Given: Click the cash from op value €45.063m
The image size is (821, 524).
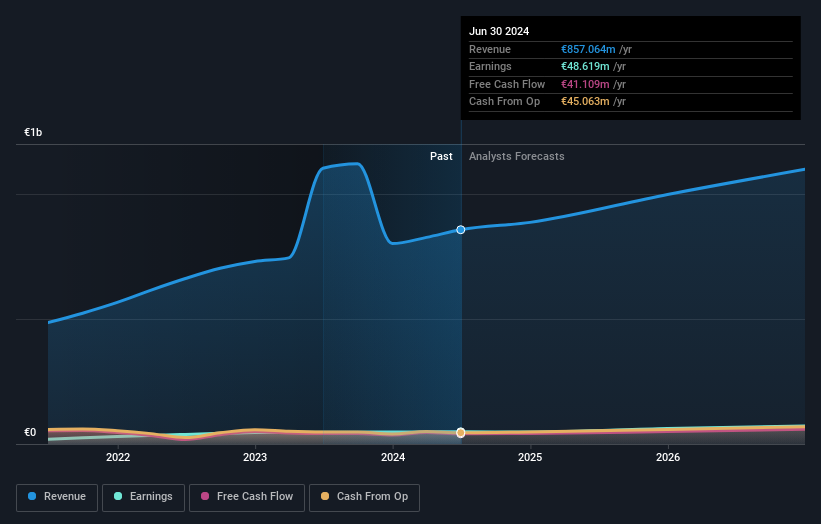Looking at the screenshot, I should (585, 102).
